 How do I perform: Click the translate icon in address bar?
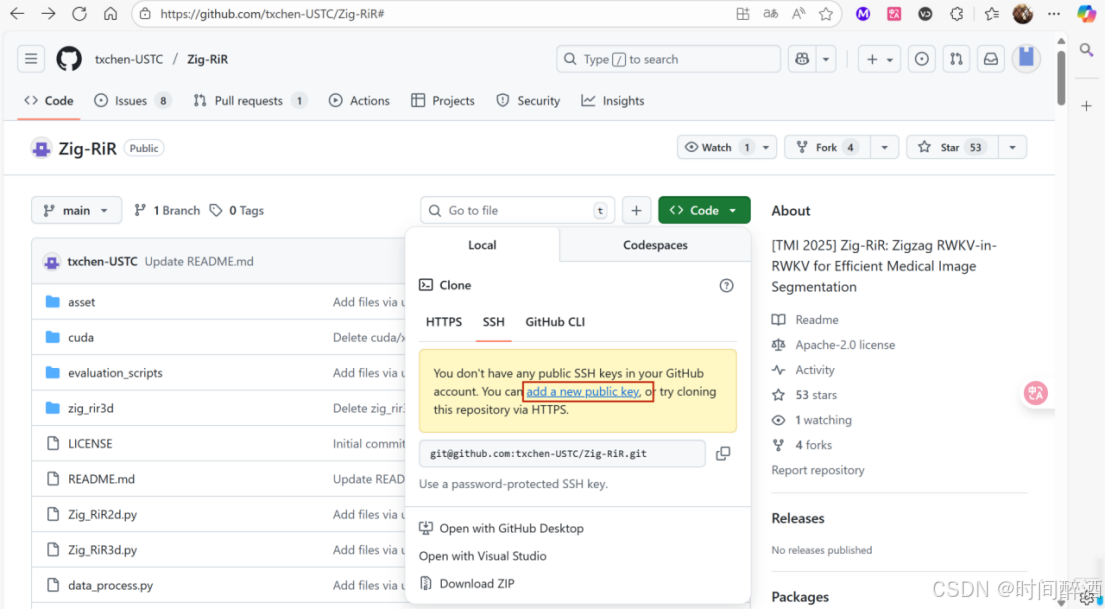click(770, 13)
